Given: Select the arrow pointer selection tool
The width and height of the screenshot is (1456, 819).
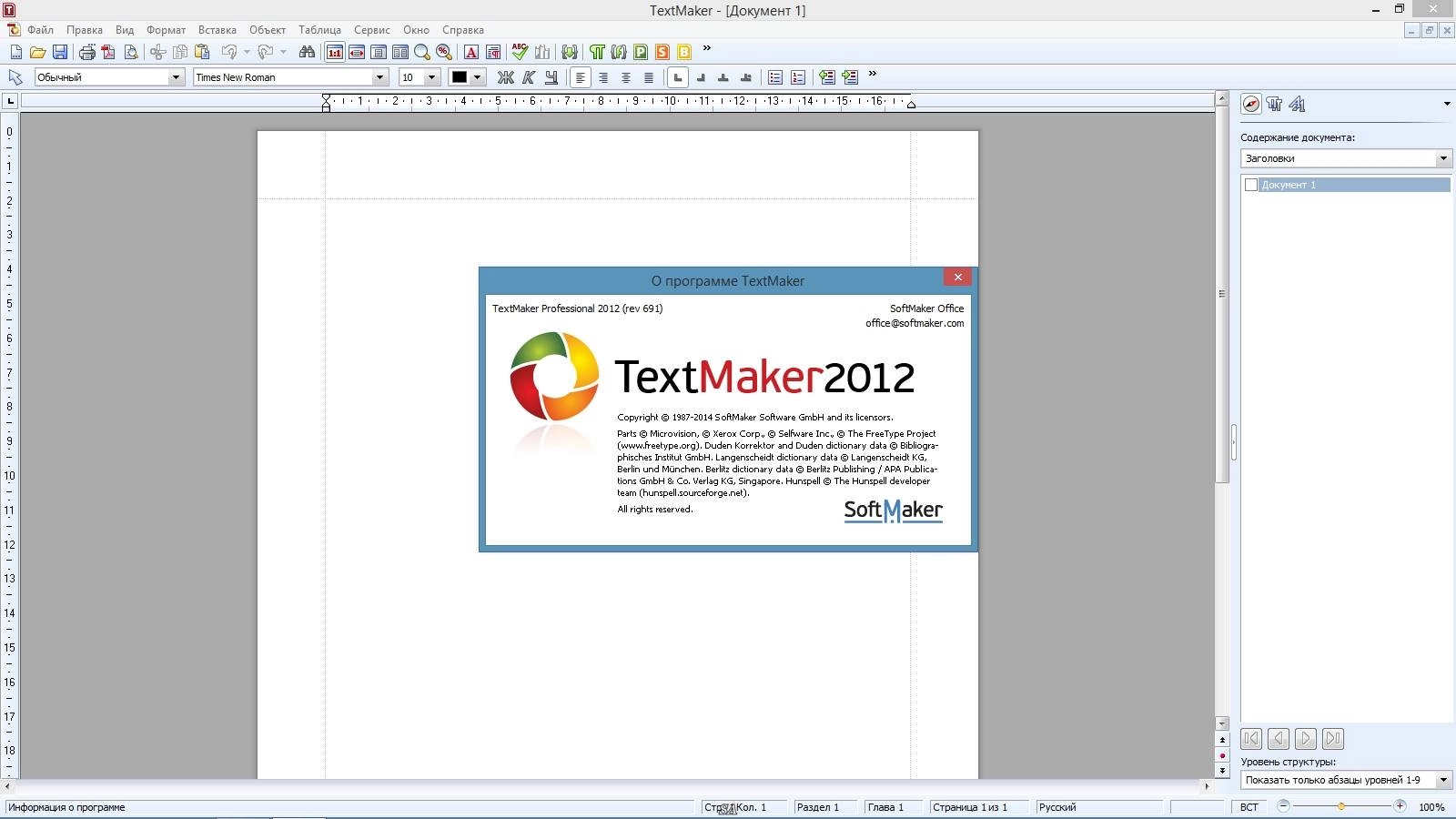Looking at the screenshot, I should click(x=15, y=77).
